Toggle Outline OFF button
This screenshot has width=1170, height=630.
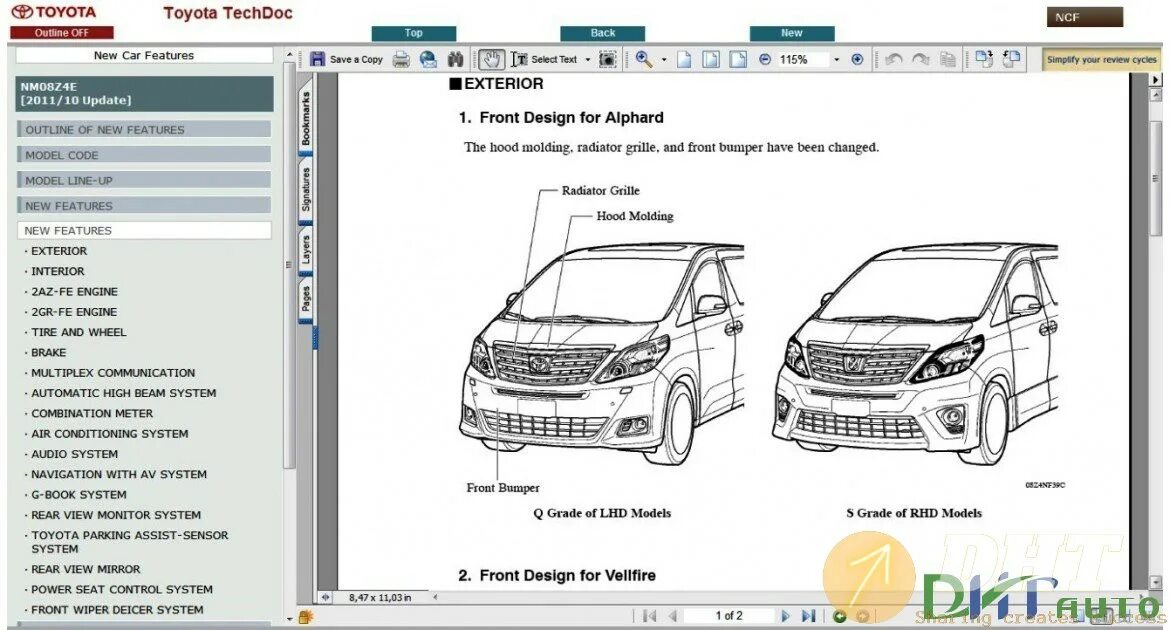click(62, 32)
